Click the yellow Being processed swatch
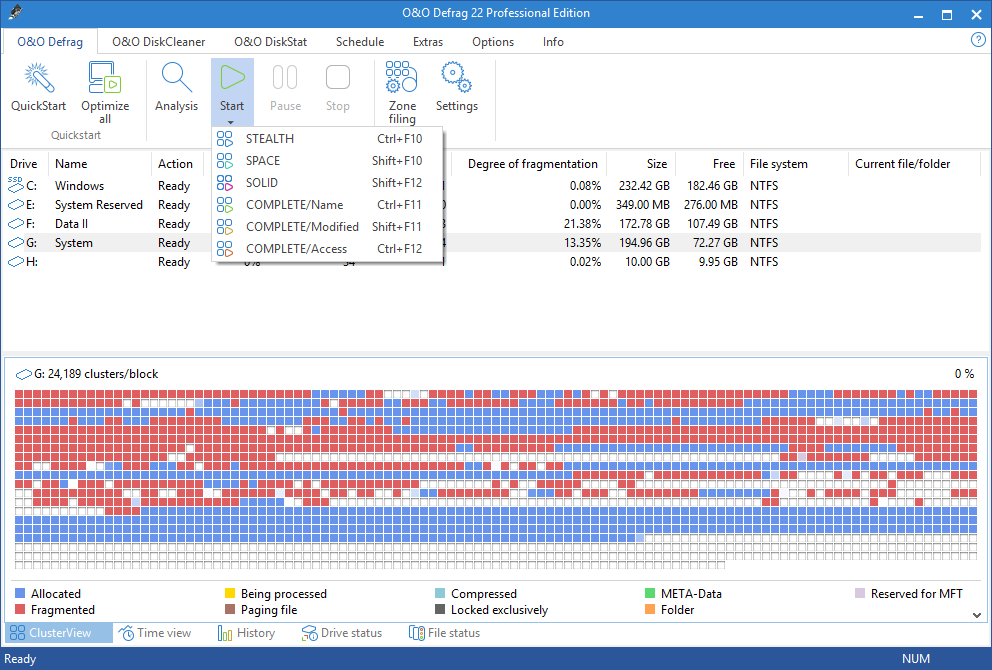The image size is (992, 670). click(x=230, y=593)
